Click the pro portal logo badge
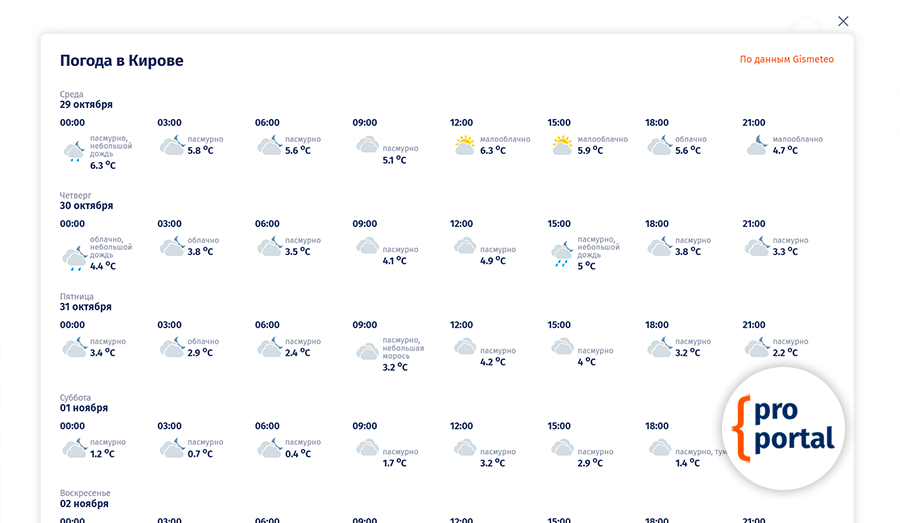The height and width of the screenshot is (523, 900). pos(785,428)
